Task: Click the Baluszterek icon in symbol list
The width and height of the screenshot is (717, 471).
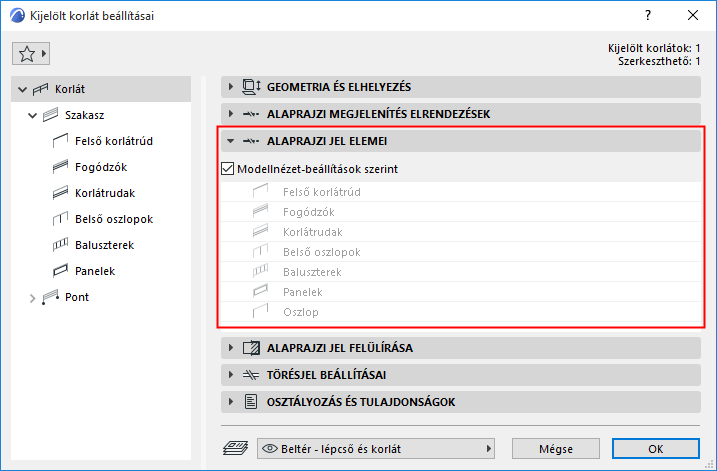Action: (x=260, y=271)
